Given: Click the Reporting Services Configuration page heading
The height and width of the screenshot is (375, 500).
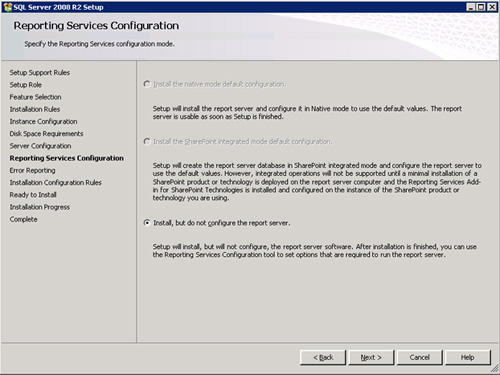Looking at the screenshot, I should (x=96, y=26).
